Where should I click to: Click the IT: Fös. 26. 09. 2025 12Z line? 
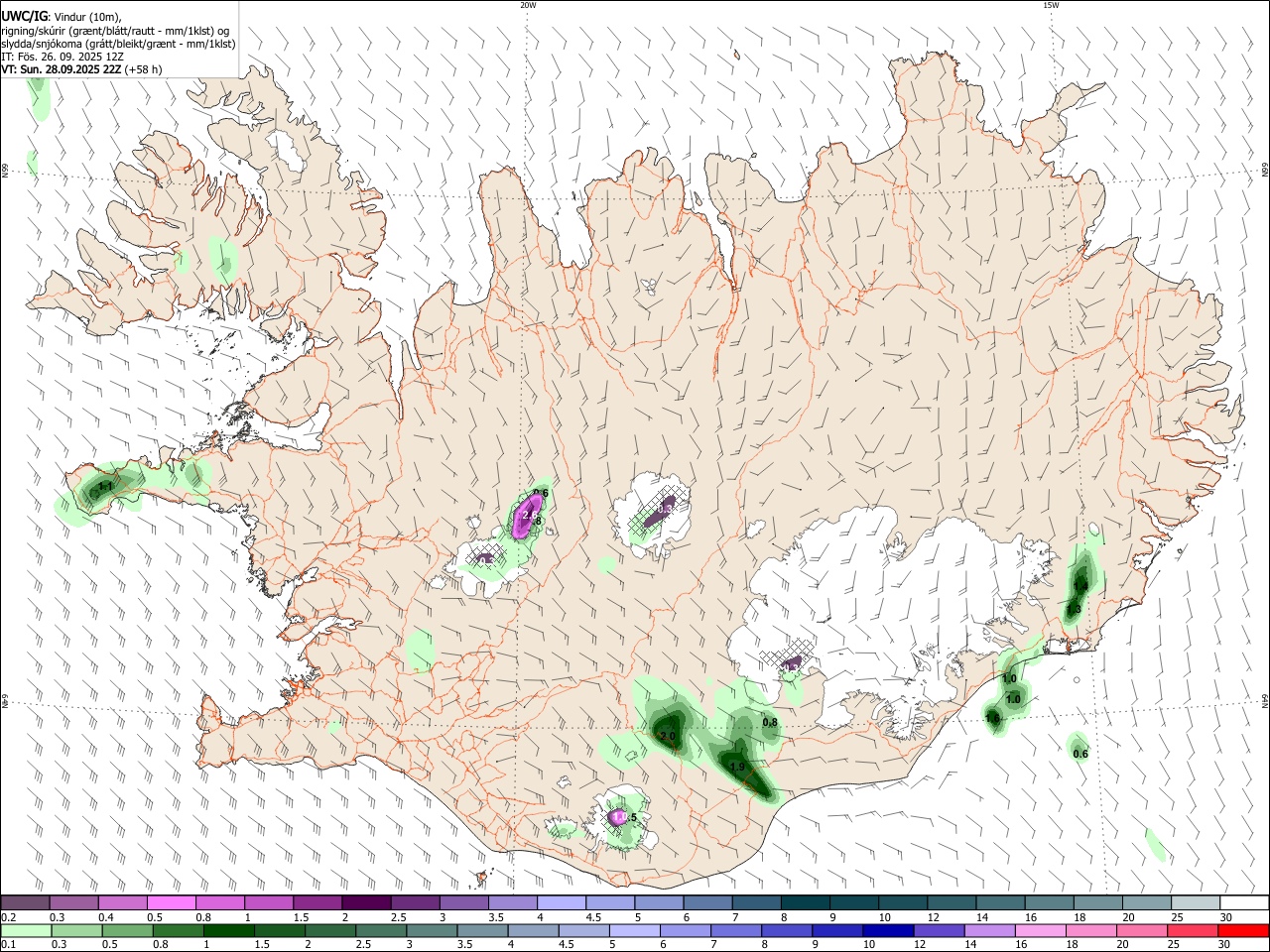click(x=63, y=57)
